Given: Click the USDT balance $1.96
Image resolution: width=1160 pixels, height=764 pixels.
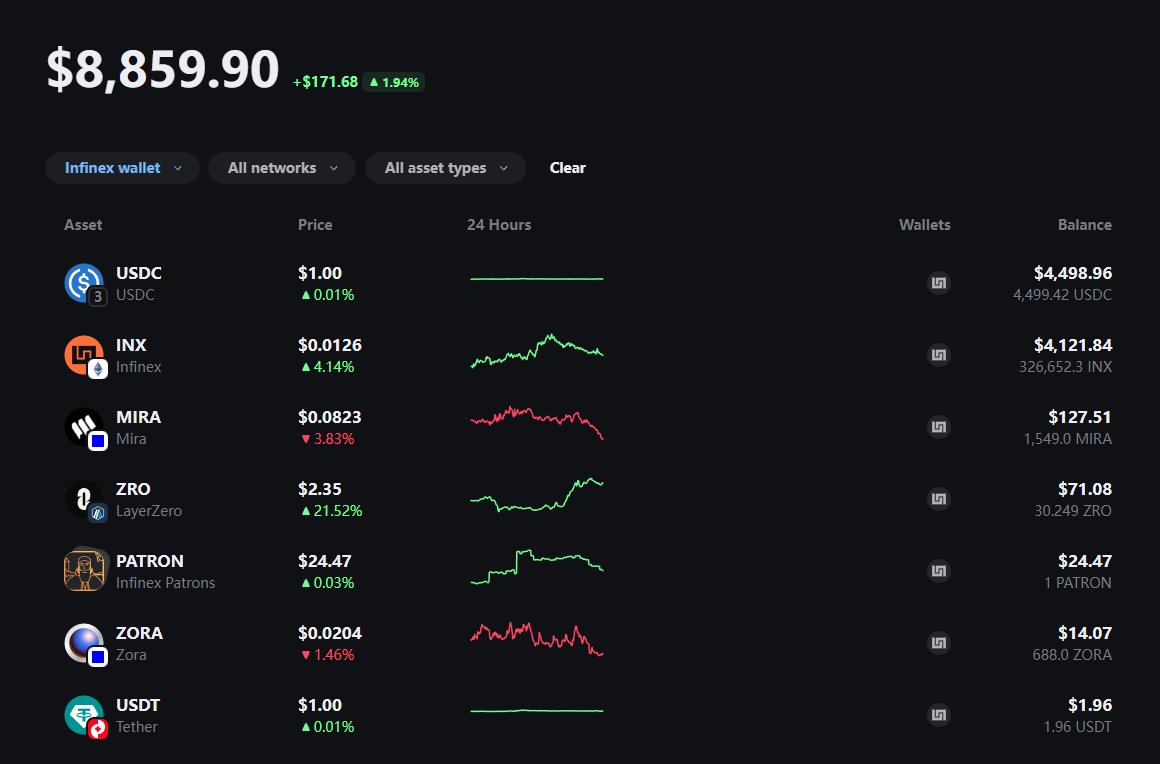Looking at the screenshot, I should click(1090, 705).
